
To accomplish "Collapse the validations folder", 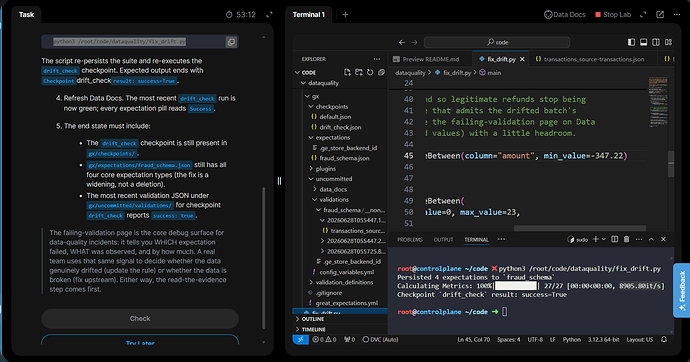I will click(x=330, y=199).
